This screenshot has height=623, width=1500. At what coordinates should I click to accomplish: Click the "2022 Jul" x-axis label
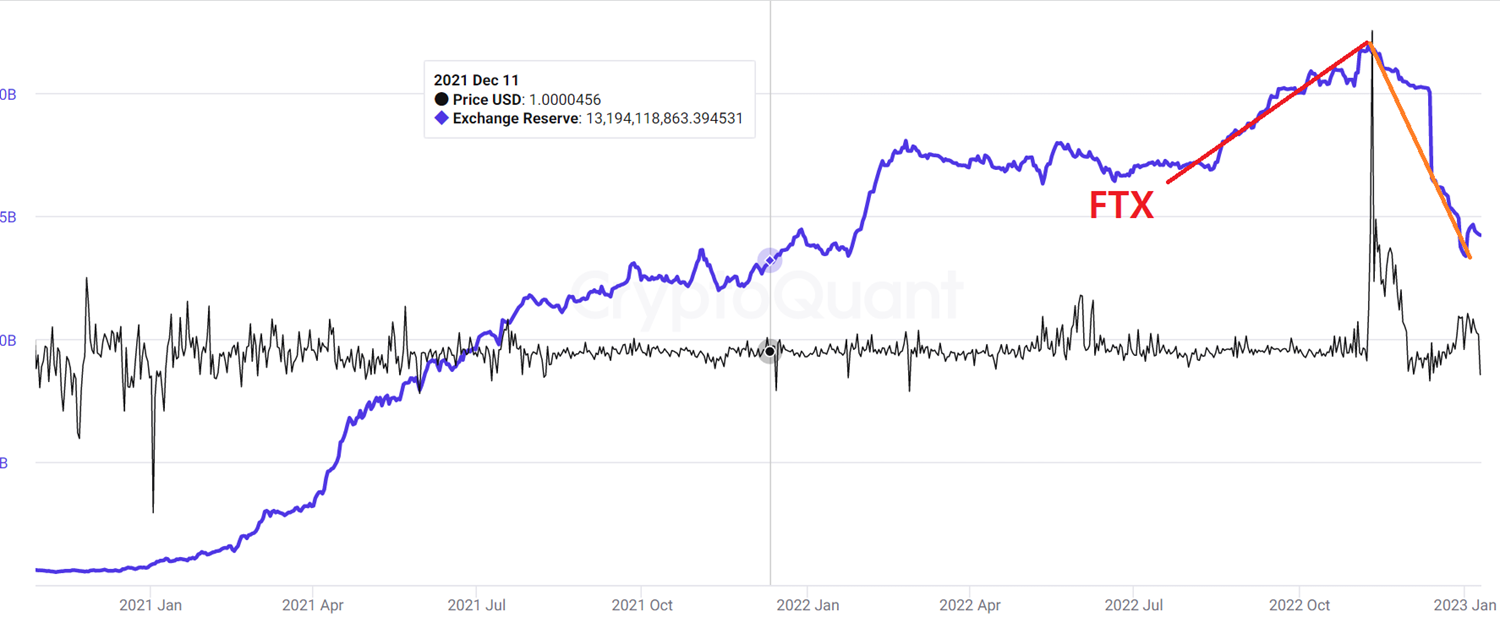[x=1134, y=604]
